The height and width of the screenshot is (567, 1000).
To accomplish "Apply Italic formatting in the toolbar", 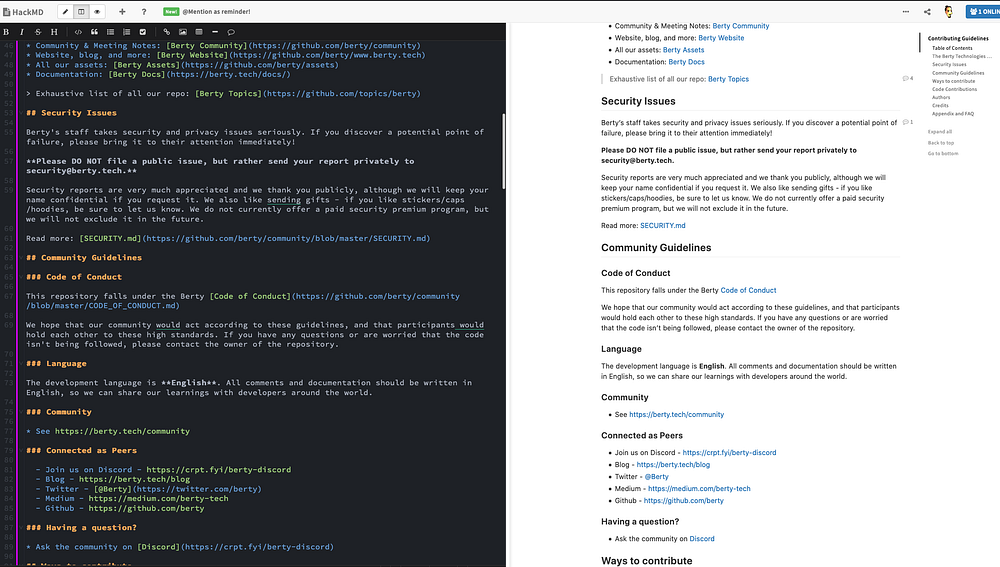I will pyautogui.click(x=22, y=32).
